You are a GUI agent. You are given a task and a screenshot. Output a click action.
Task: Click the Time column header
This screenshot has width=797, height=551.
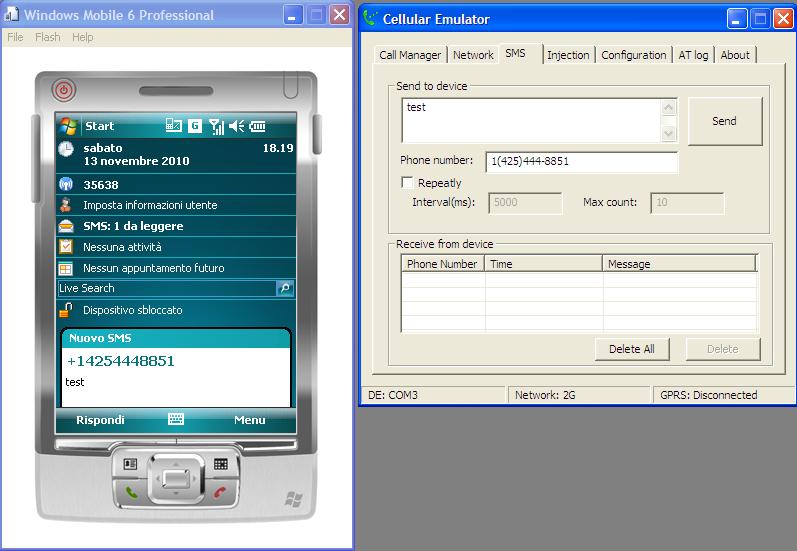click(543, 264)
